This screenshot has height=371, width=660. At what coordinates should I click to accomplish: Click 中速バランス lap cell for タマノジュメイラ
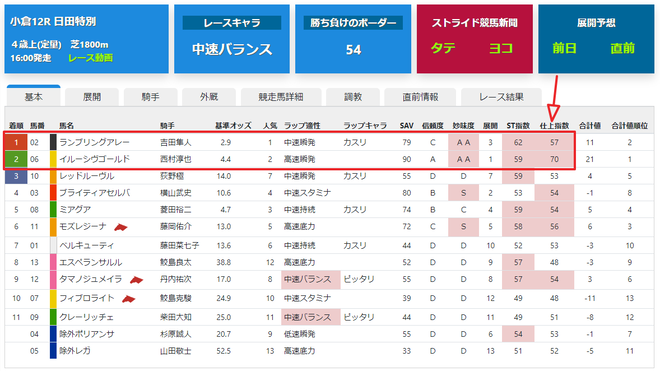(x=311, y=280)
